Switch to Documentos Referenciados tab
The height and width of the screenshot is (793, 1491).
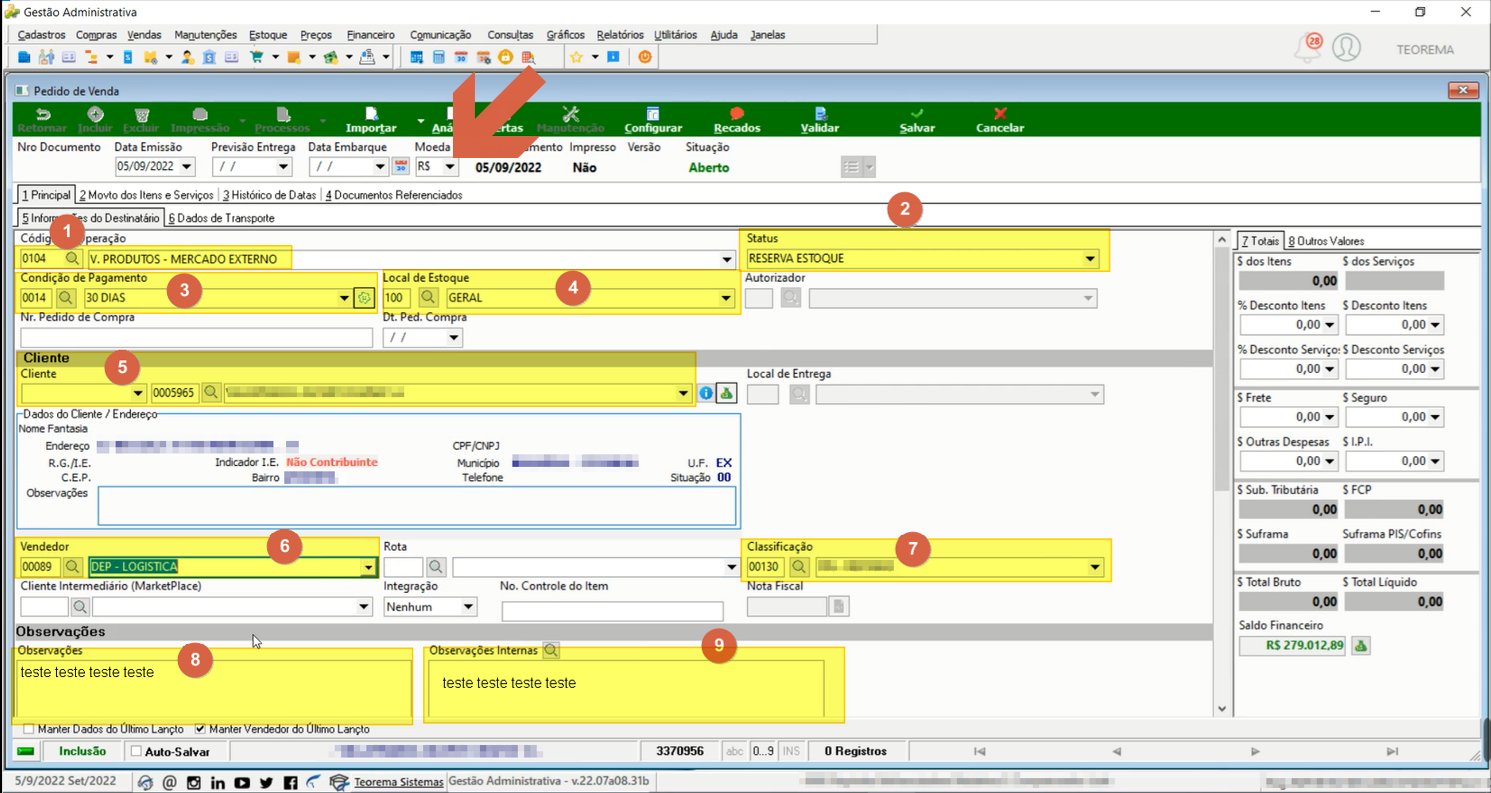(394, 195)
